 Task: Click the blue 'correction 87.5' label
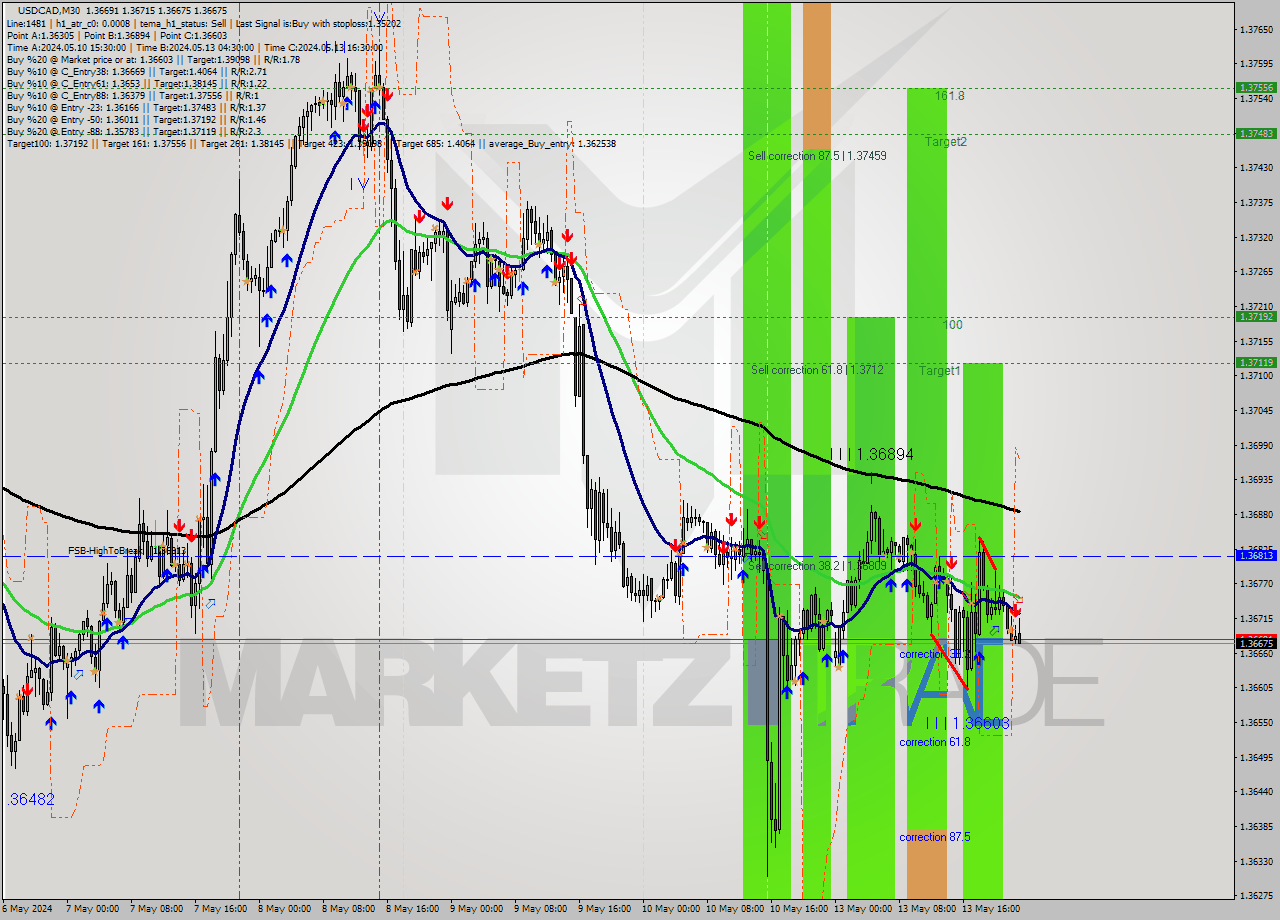coord(935,837)
